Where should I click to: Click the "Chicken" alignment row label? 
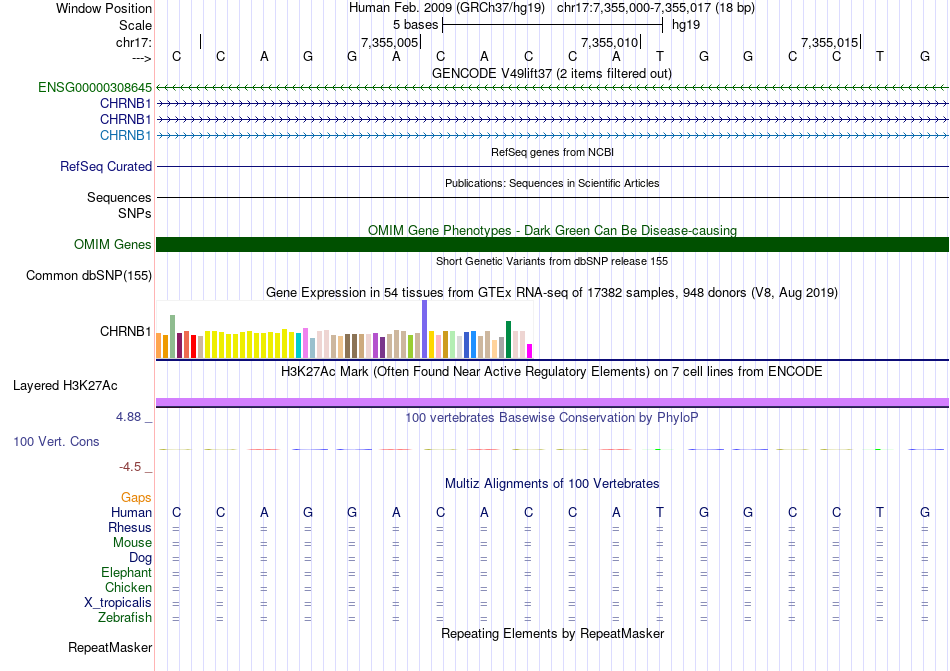click(x=128, y=587)
